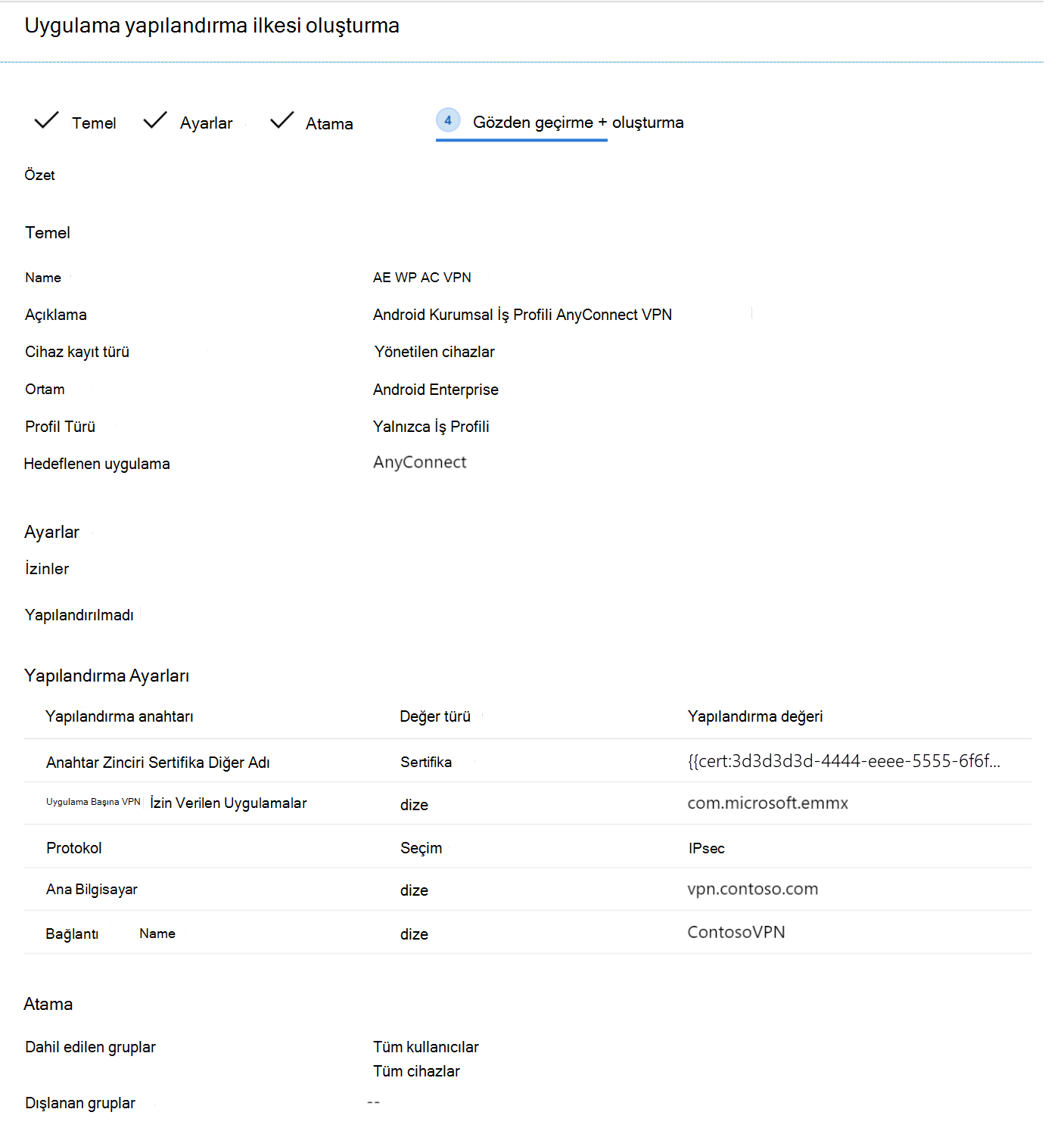
Task: Click the Atama checkmark icon
Action: point(282,120)
